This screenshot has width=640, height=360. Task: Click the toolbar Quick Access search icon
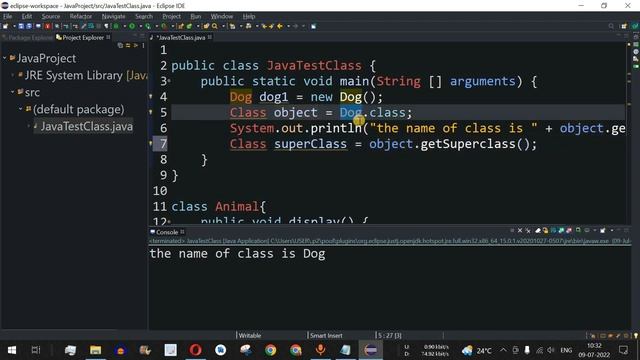611,26
